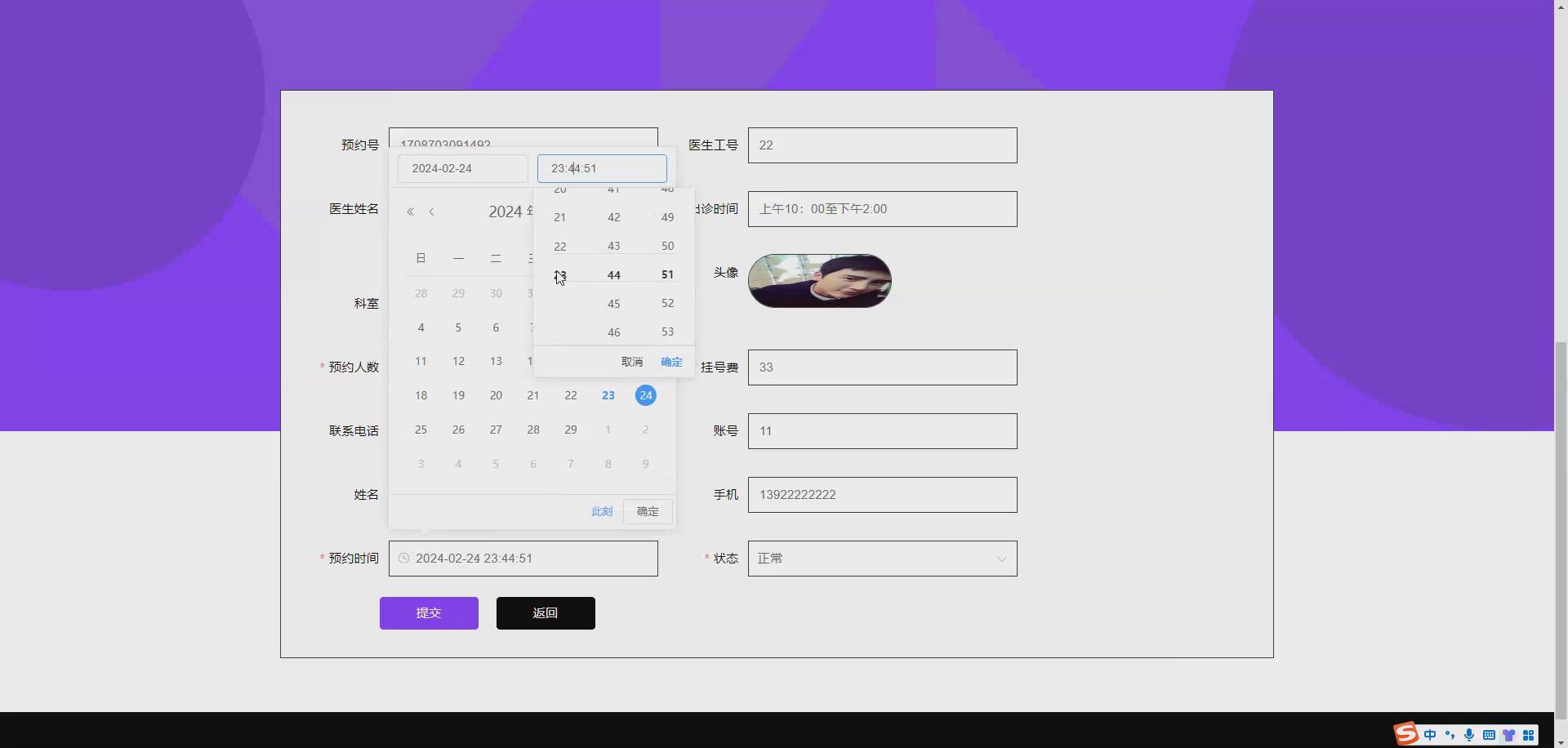
Task: Click 挂号费 field containing 33
Action: (883, 367)
